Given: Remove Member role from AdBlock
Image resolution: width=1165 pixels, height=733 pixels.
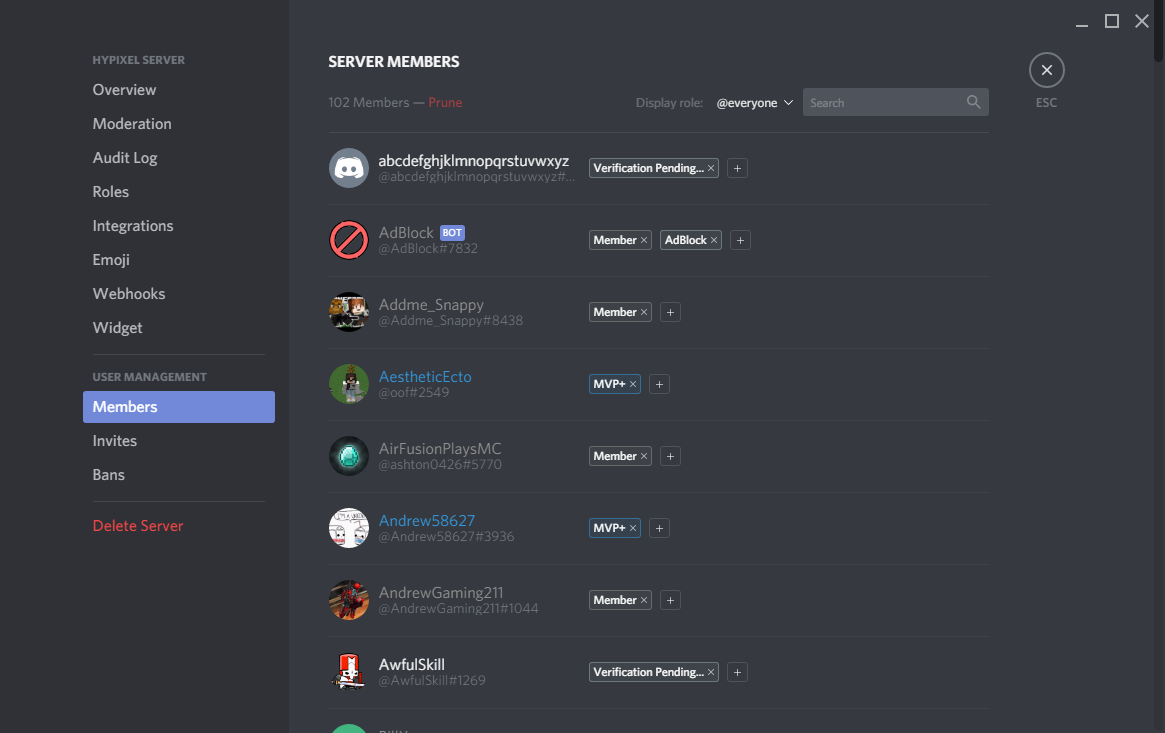Looking at the screenshot, I should coord(643,240).
